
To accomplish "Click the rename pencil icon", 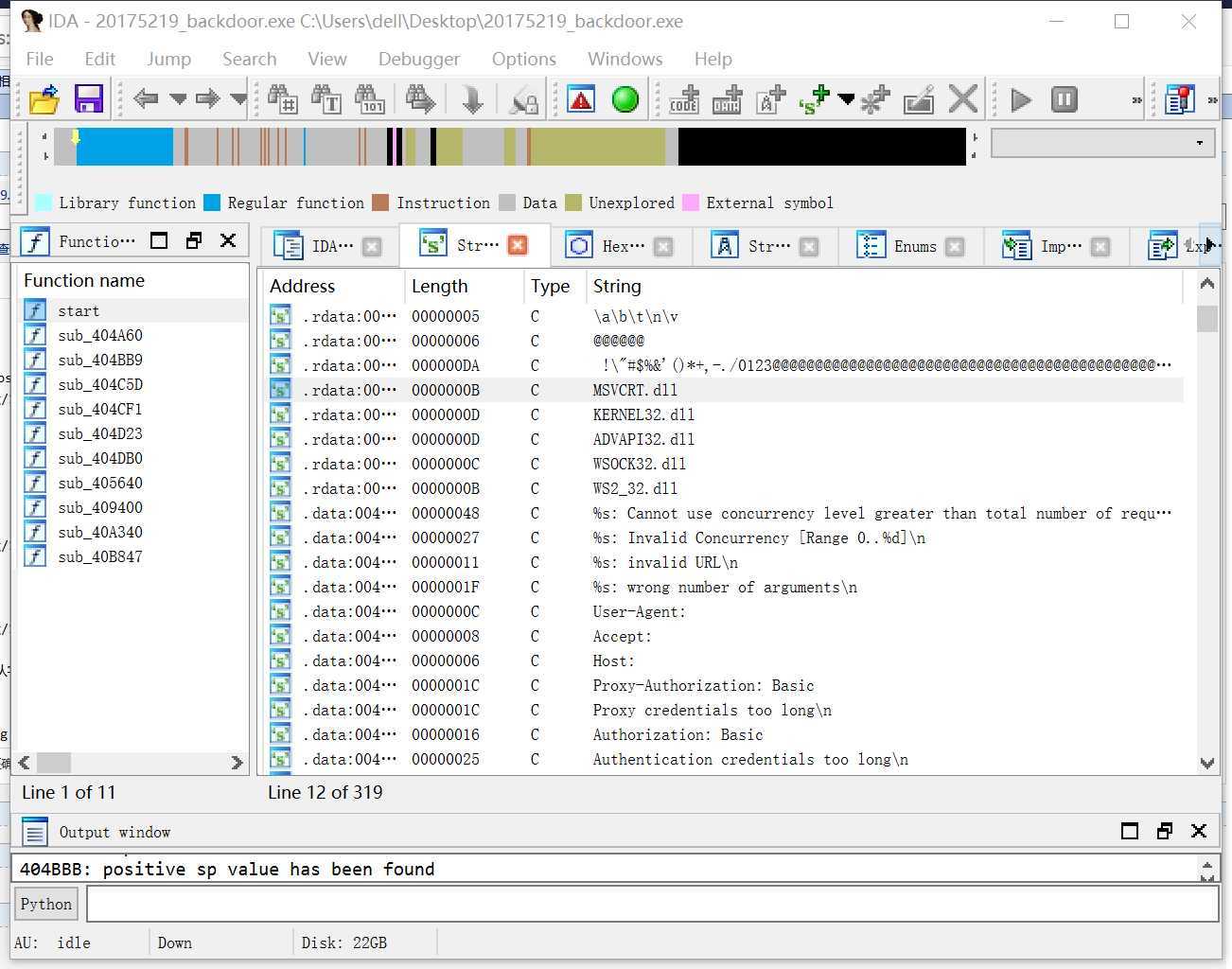I will (919, 98).
